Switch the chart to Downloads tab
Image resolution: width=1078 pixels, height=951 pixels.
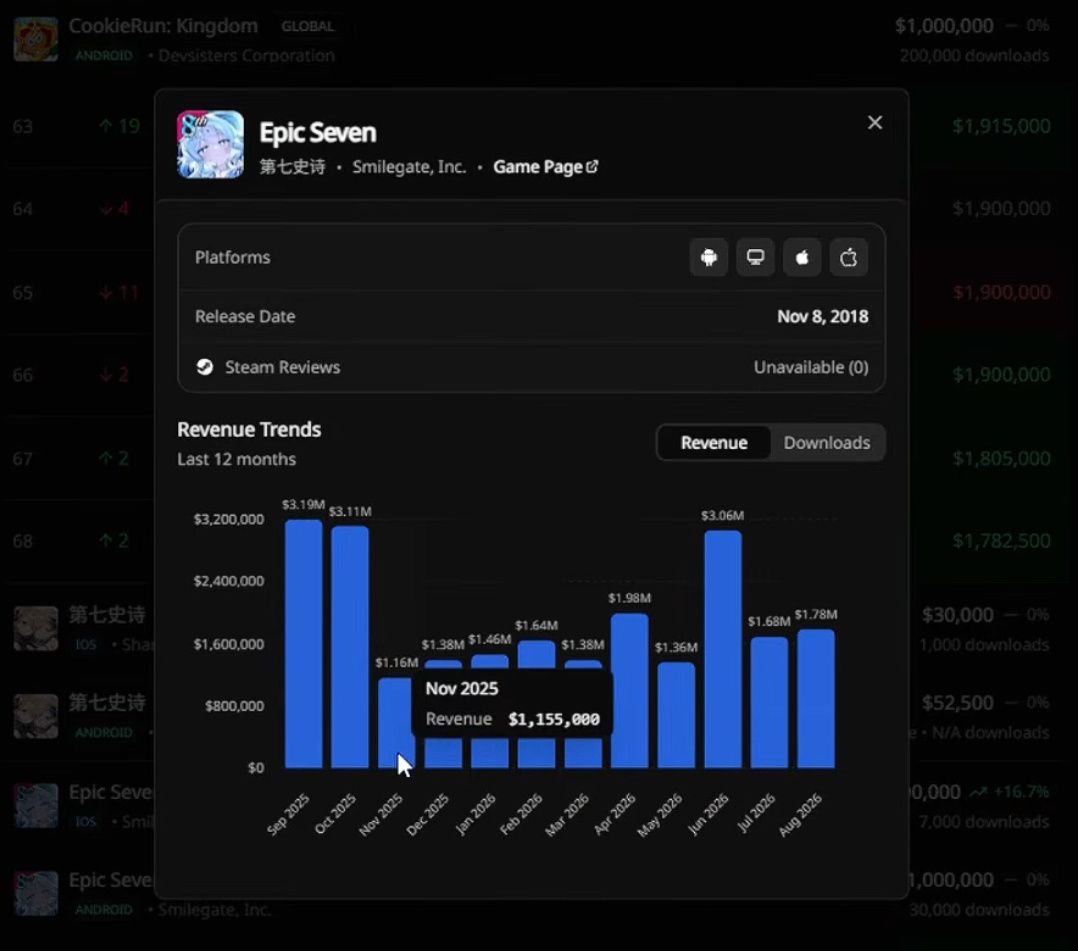click(826, 443)
